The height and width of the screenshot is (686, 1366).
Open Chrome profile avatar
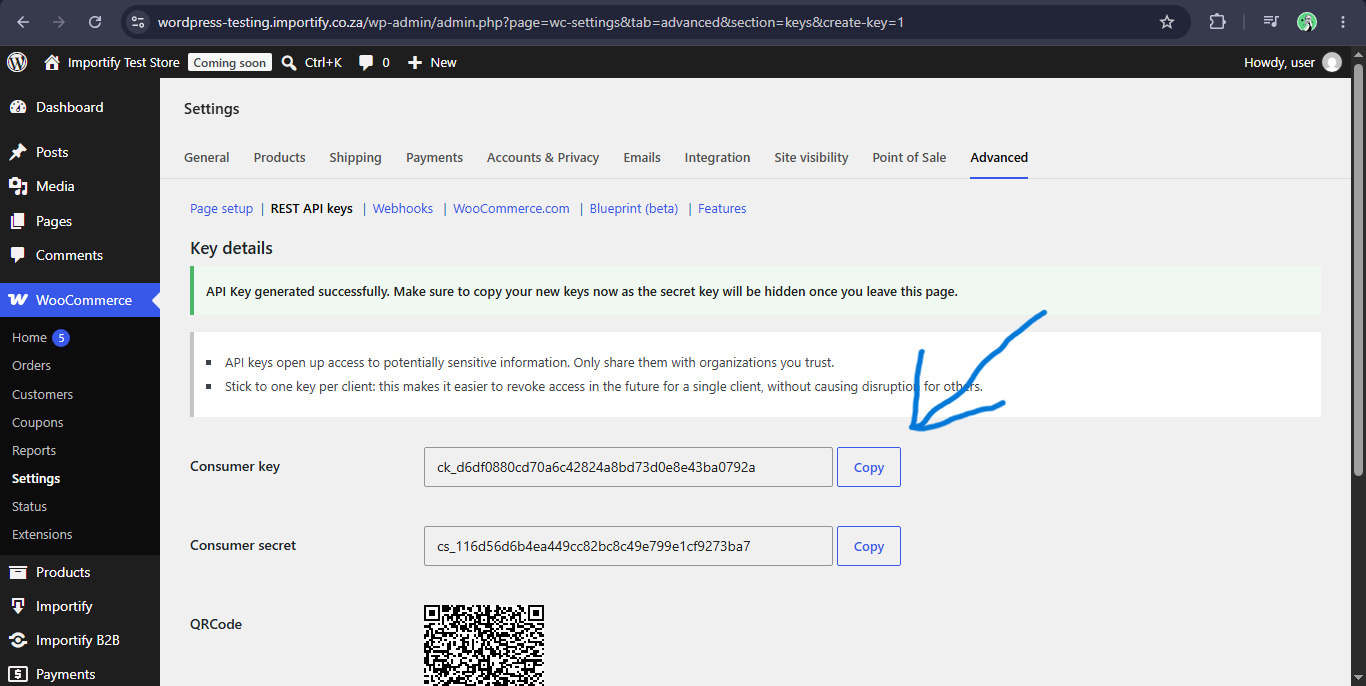[x=1306, y=22]
